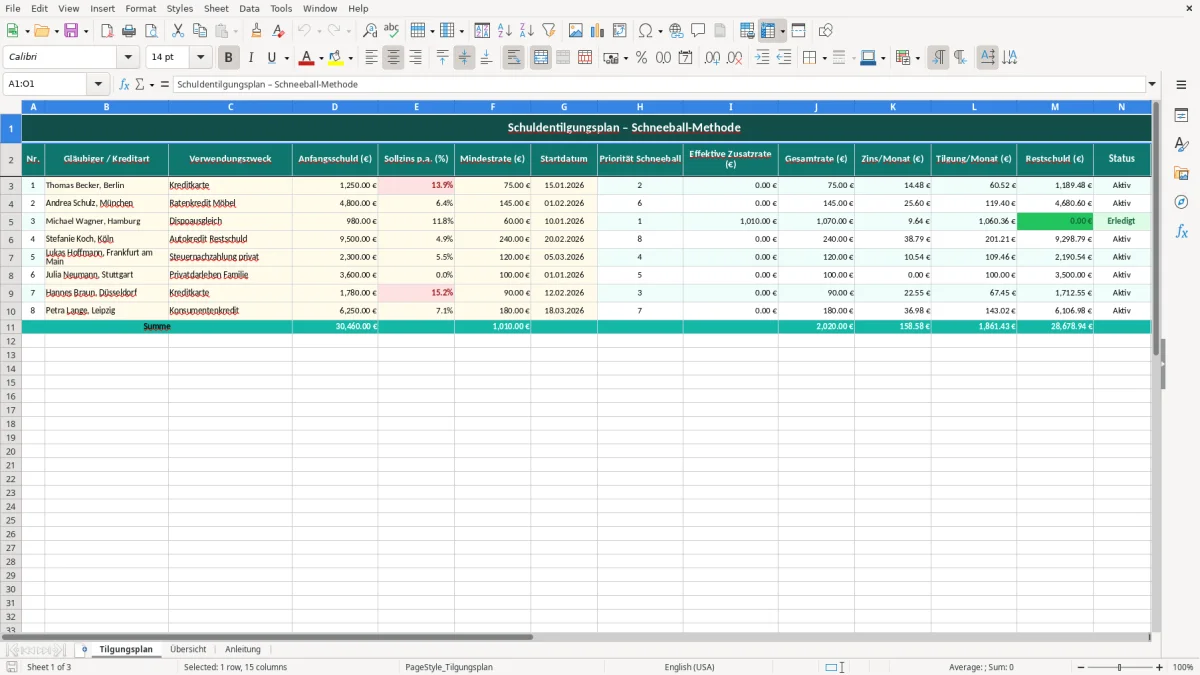1200x675 pixels.
Task: Toggle Center Horizontally alignment
Action: 393,58
